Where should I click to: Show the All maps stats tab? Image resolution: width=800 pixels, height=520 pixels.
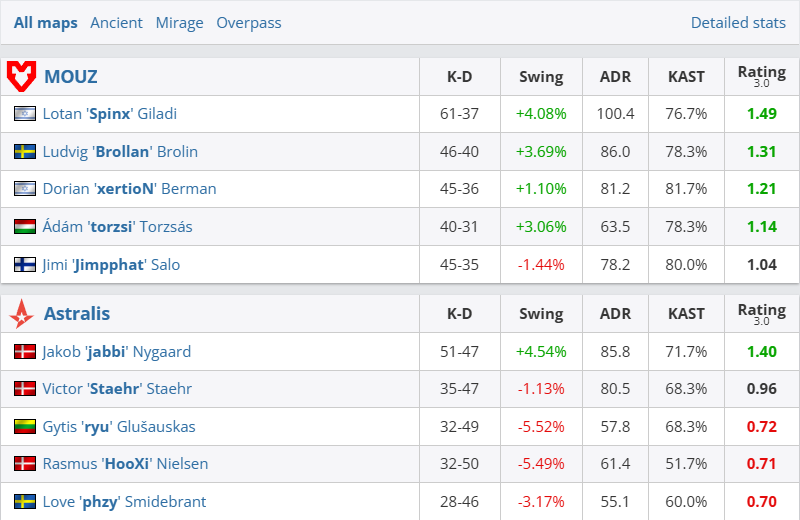45,22
